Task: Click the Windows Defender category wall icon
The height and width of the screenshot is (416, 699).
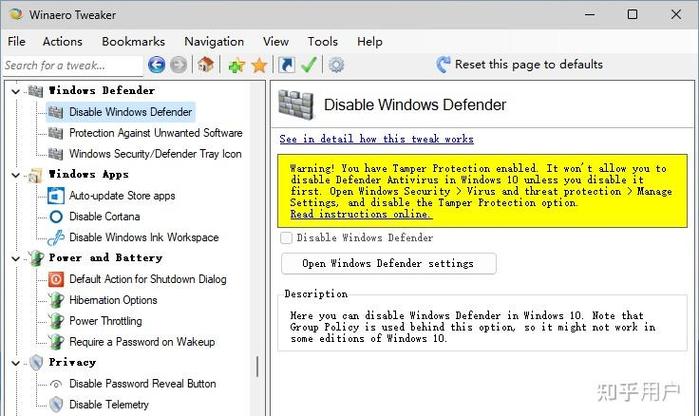Action: coord(36,91)
